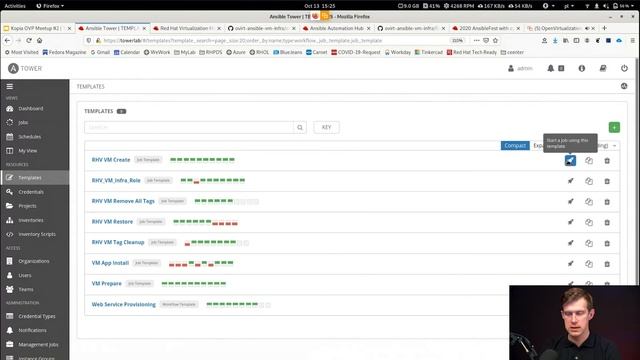This screenshot has height=360, width=640.
Task: Copy the VM App Install template
Action: (589, 264)
